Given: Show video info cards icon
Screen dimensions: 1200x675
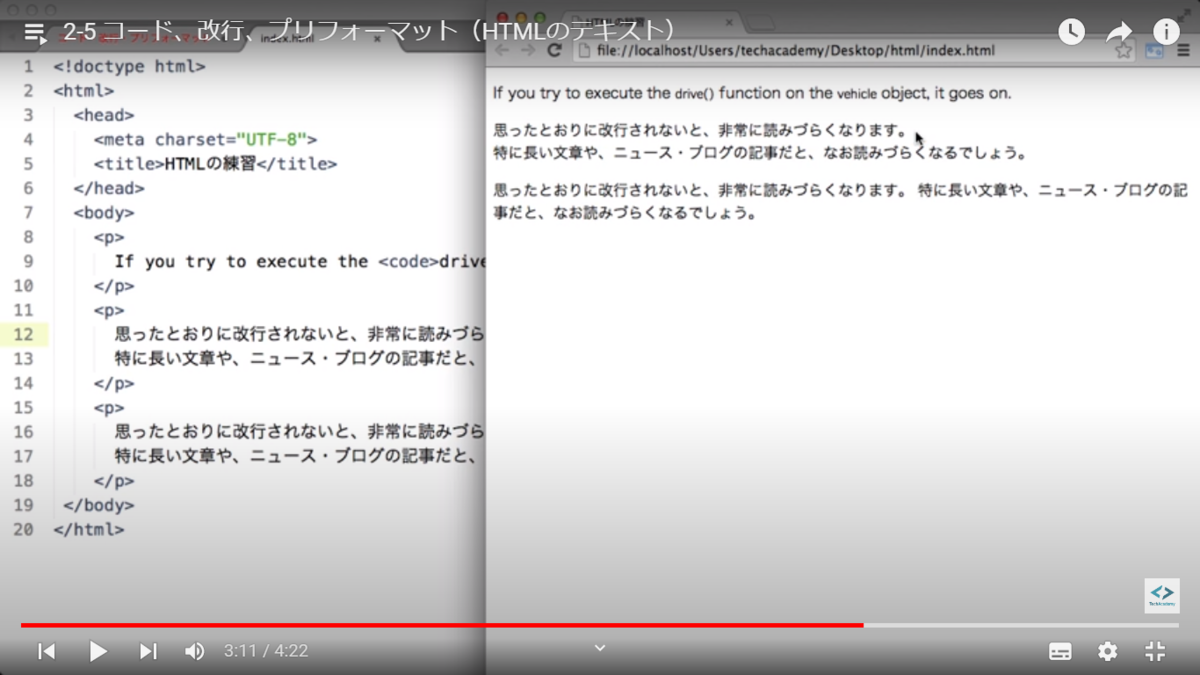Looking at the screenshot, I should (x=1166, y=32).
